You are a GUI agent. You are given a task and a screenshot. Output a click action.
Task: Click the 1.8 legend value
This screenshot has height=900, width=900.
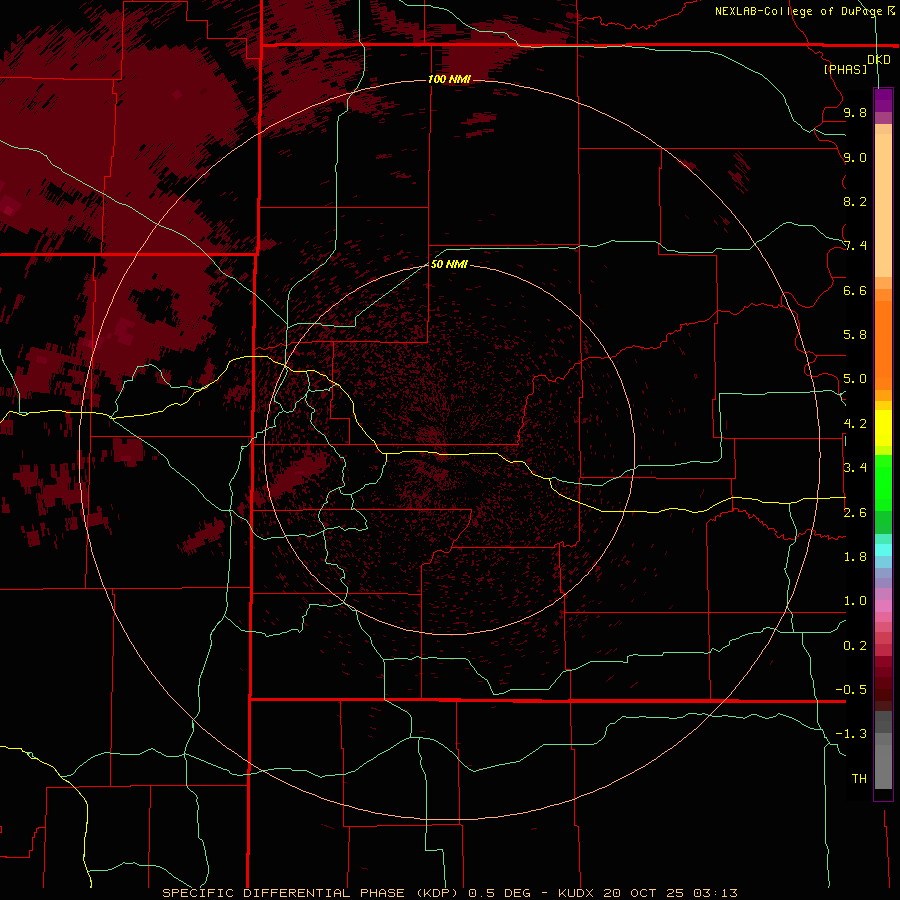pyautogui.click(x=855, y=557)
